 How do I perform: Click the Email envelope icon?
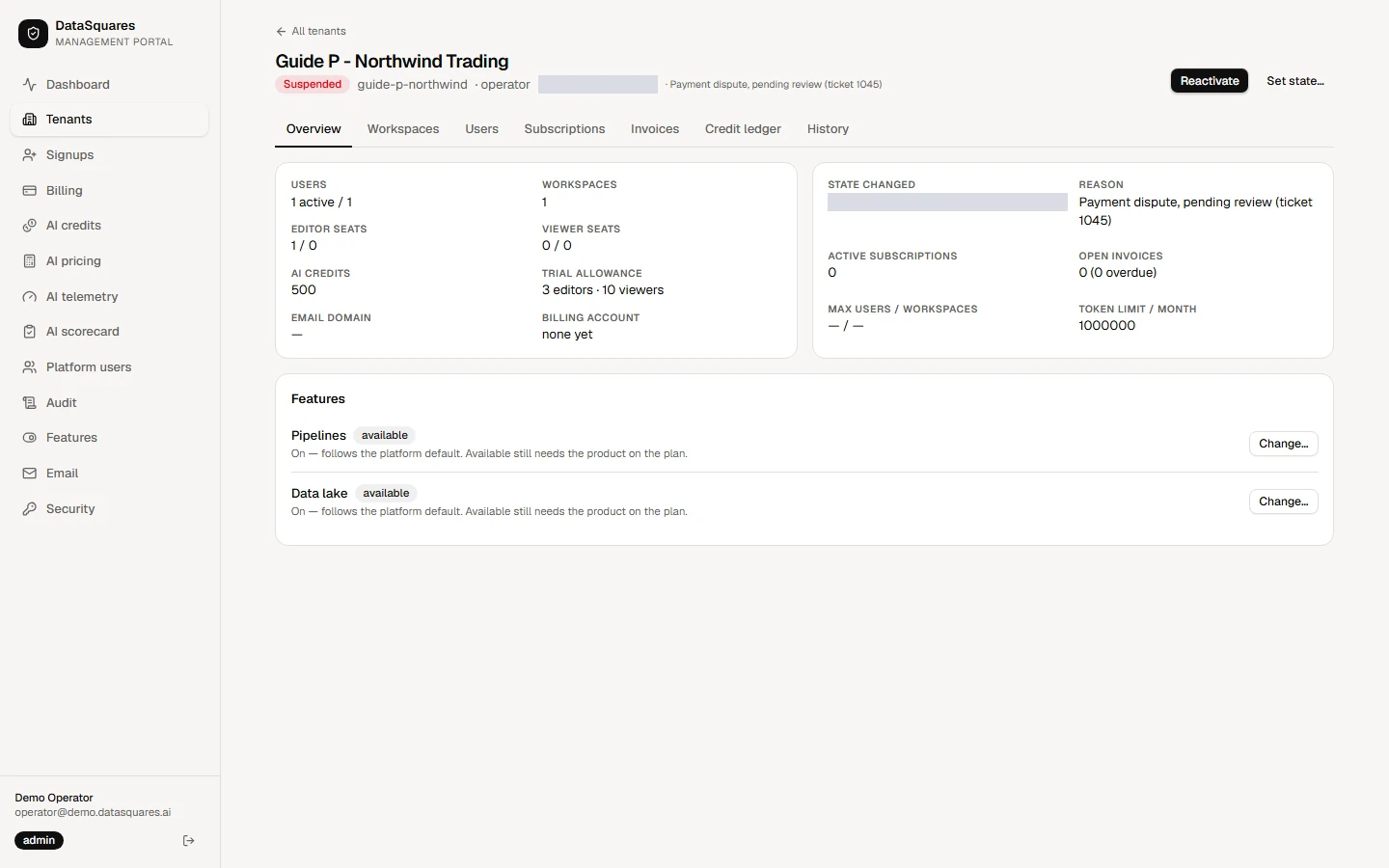[30, 474]
